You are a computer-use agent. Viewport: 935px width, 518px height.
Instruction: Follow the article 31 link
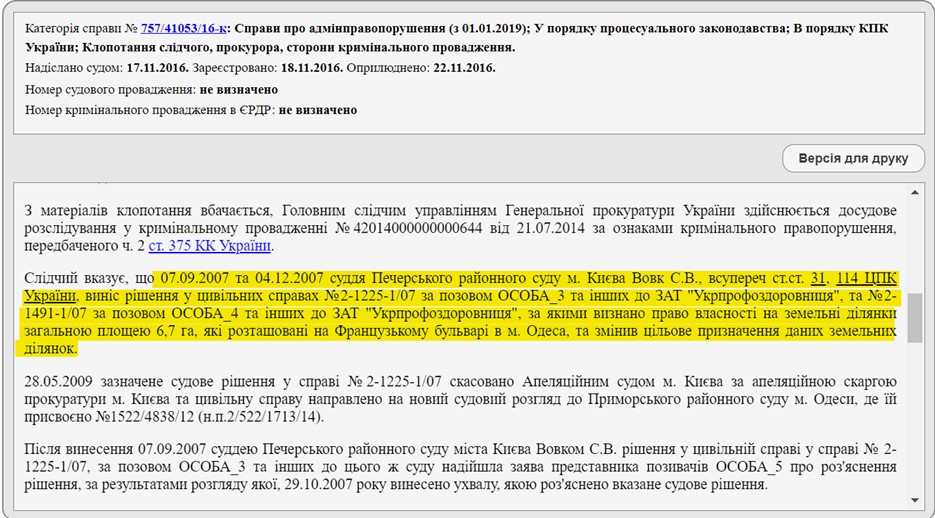pyautogui.click(x=818, y=277)
